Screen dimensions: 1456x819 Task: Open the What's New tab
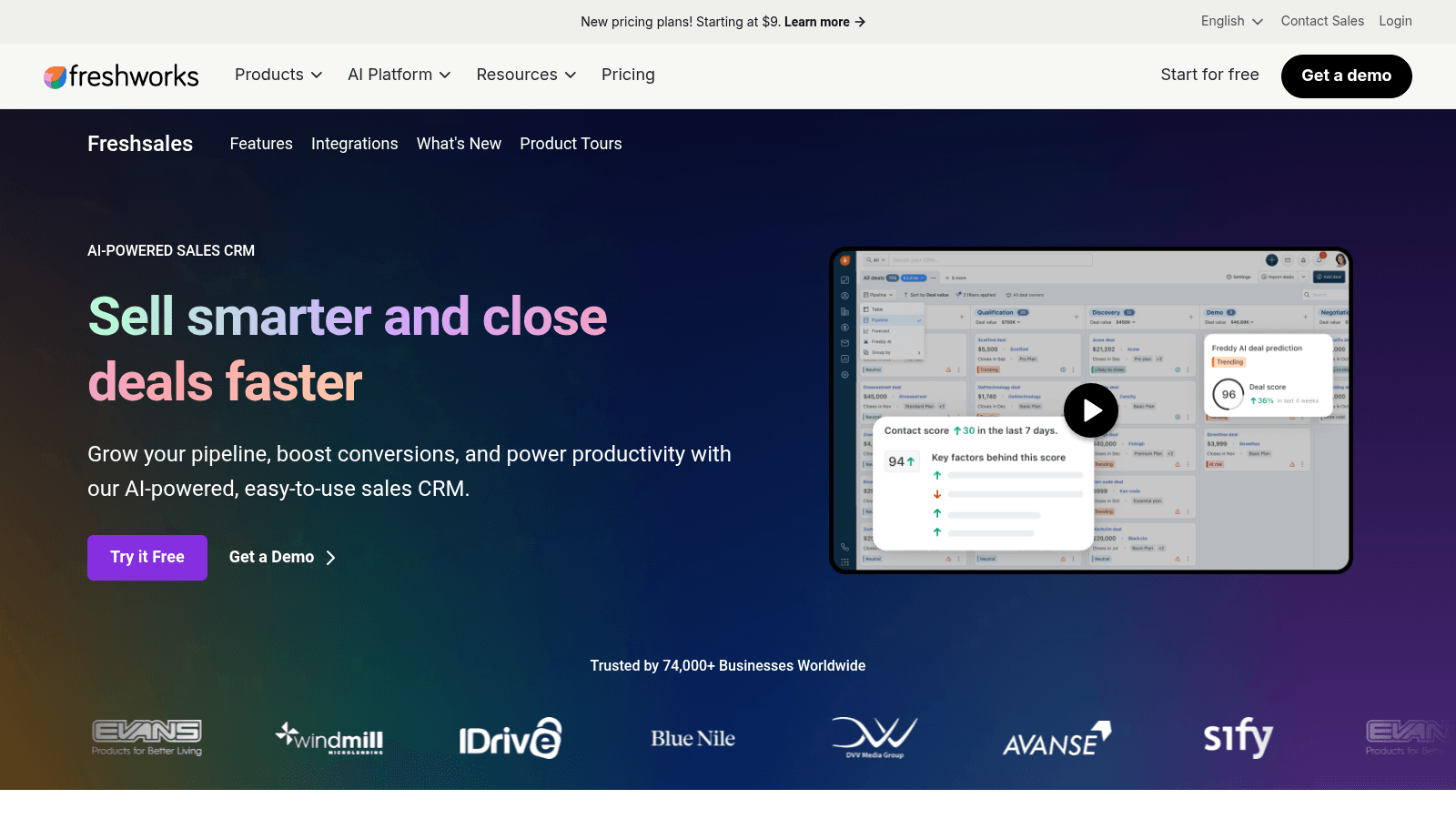(459, 144)
